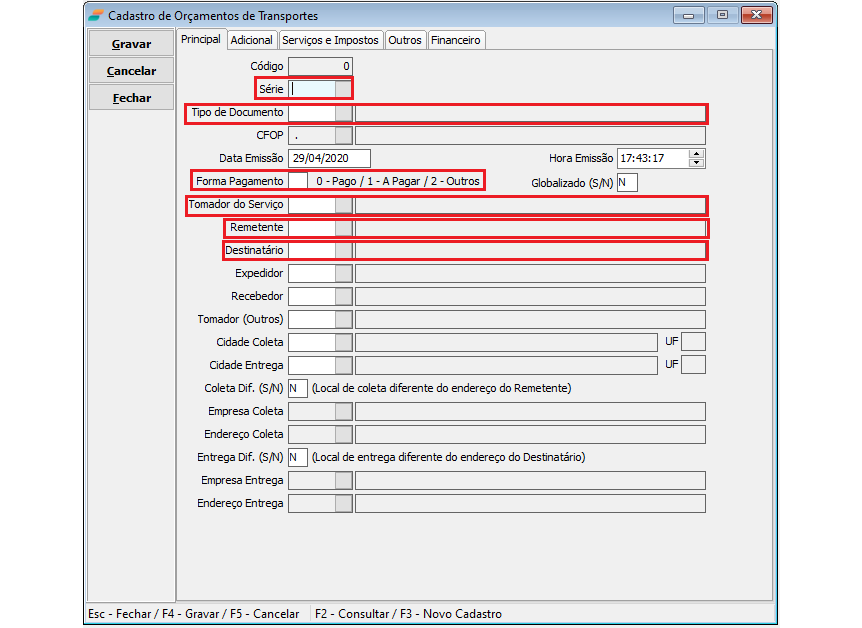Click Fechar to close the form
The height and width of the screenshot is (628, 862).
[131, 98]
